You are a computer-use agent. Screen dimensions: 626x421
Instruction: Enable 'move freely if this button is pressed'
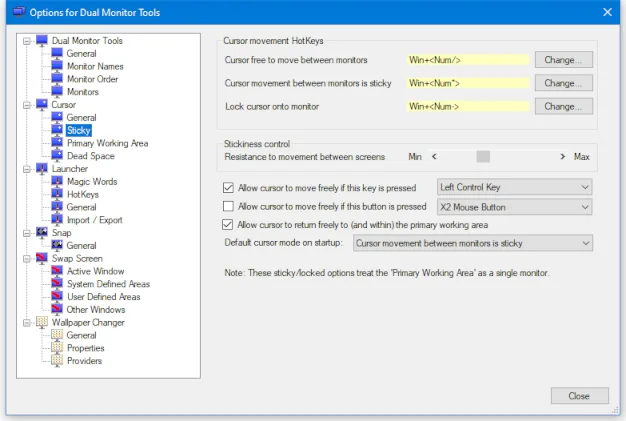point(228,206)
